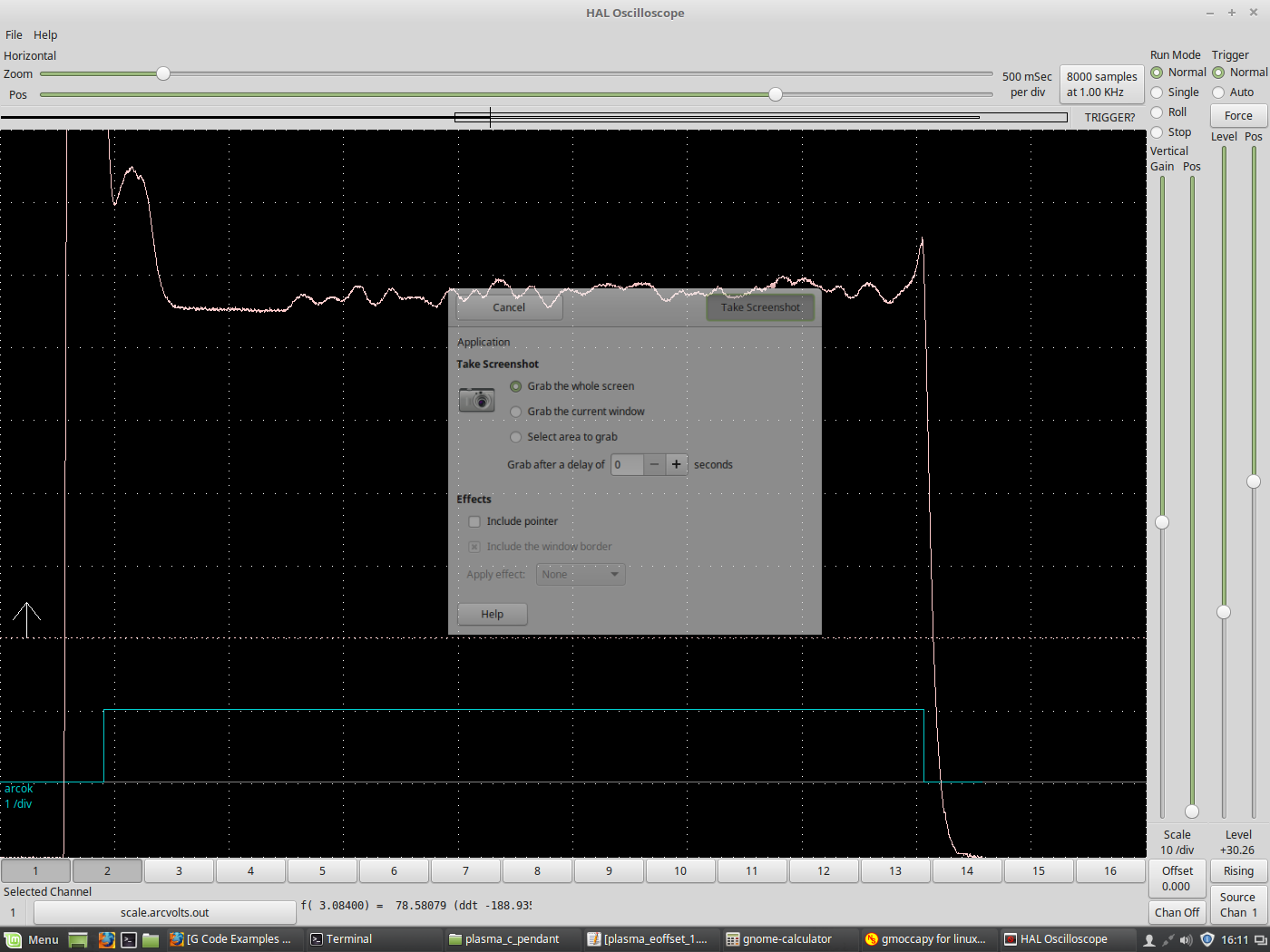Click the Chan Off button
Screen dimensions: 1270x952
coord(1177,913)
